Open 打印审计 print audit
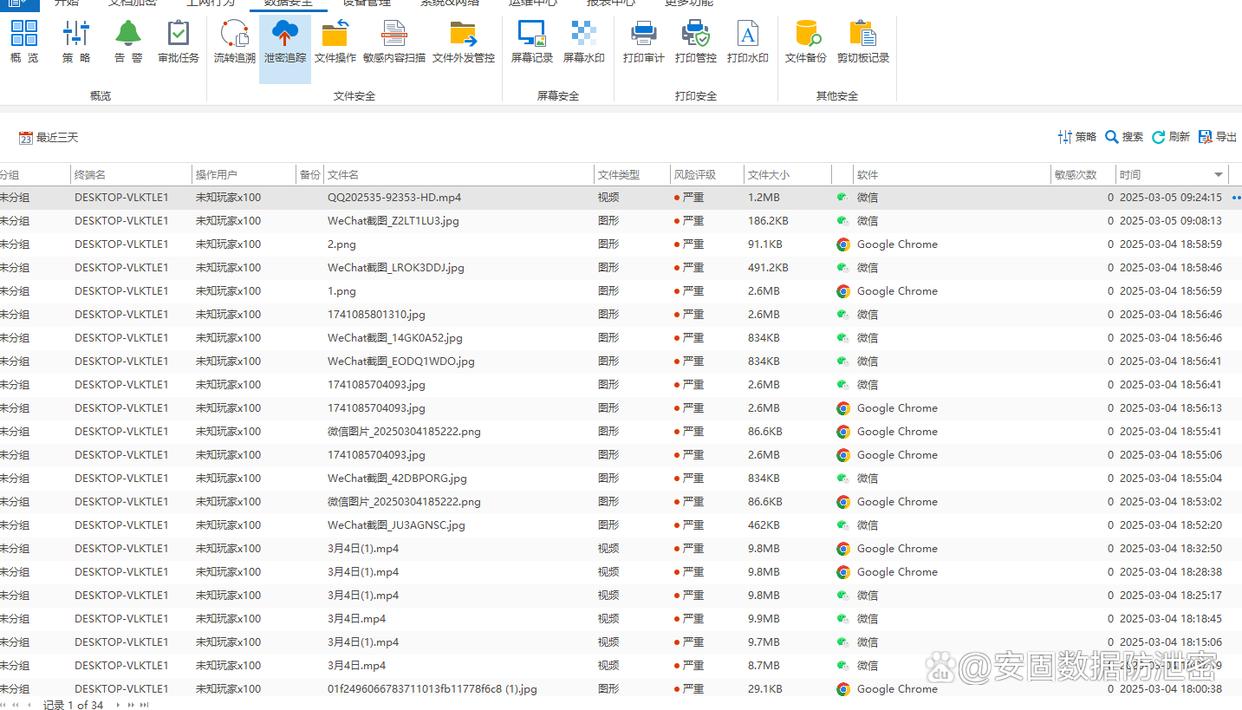The height and width of the screenshot is (710, 1242). coord(643,42)
